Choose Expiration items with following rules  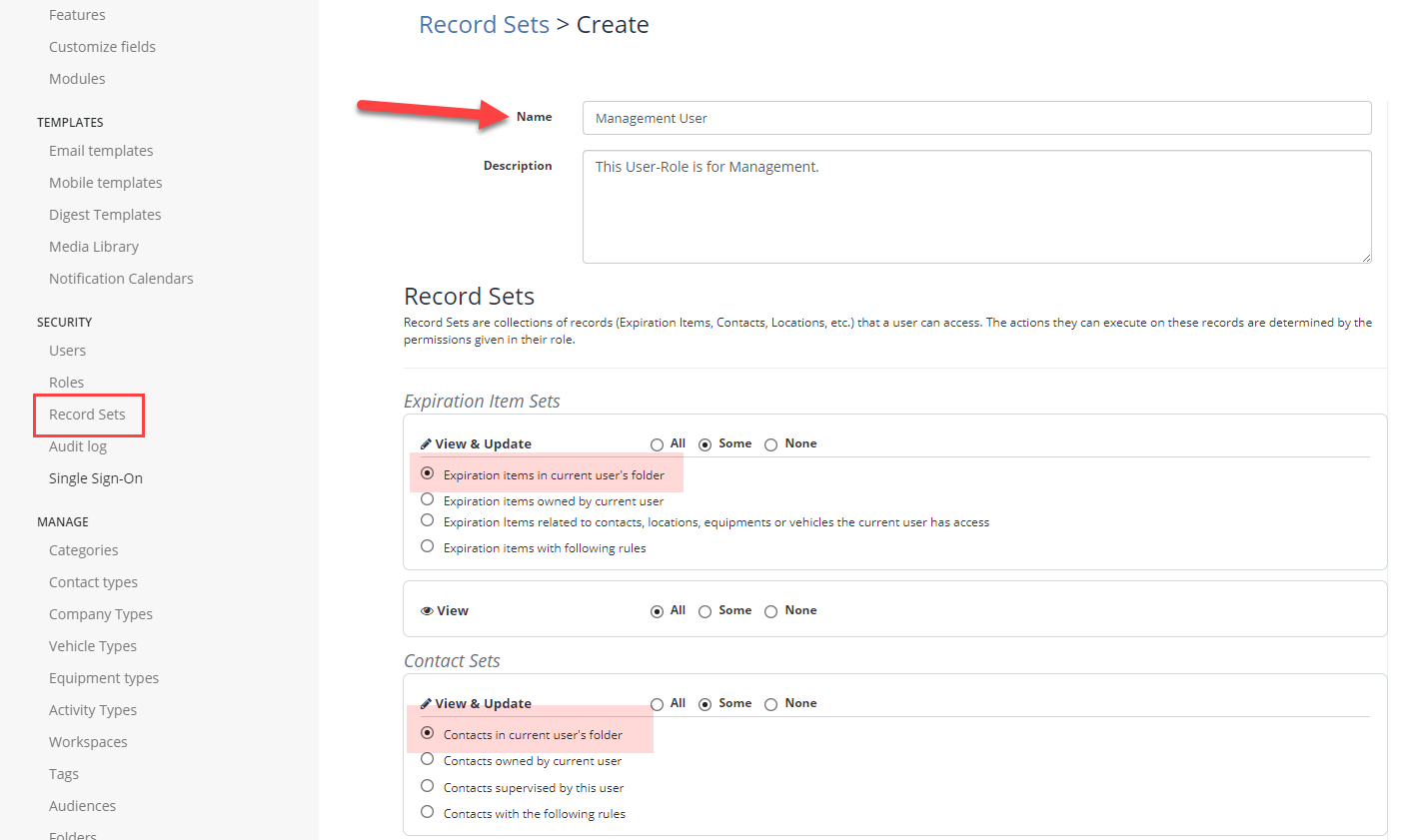(427, 546)
